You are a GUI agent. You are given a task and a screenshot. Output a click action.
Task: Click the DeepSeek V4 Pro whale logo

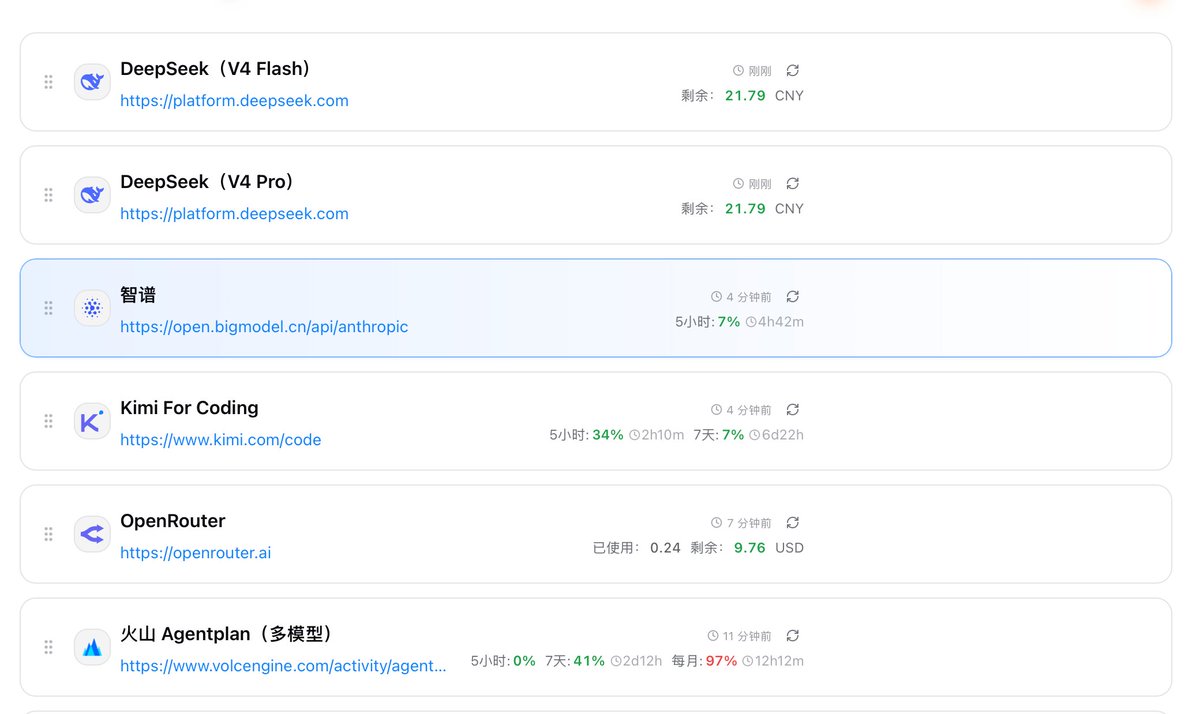92,195
